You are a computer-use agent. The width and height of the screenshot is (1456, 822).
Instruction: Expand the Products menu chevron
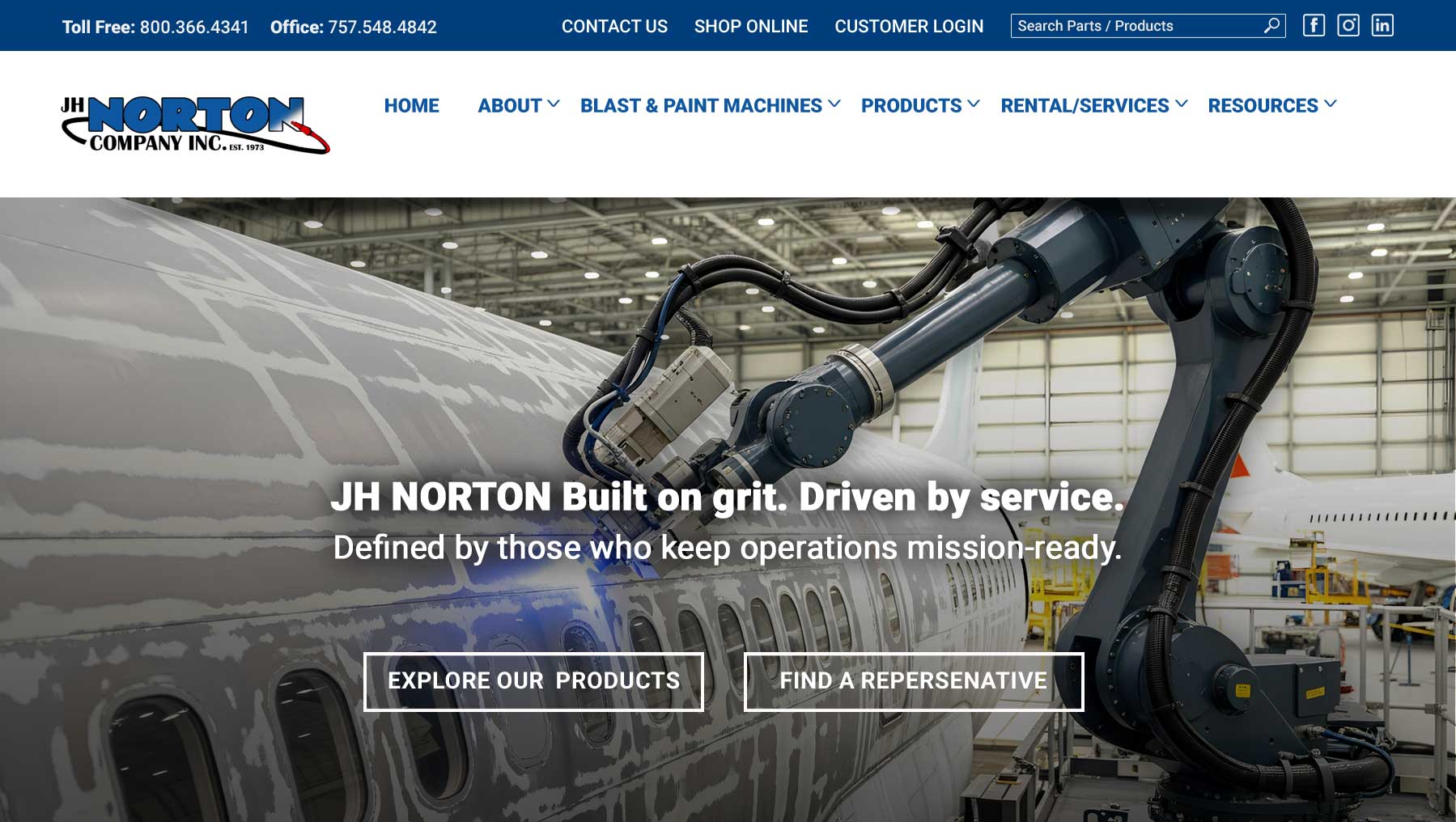974,104
